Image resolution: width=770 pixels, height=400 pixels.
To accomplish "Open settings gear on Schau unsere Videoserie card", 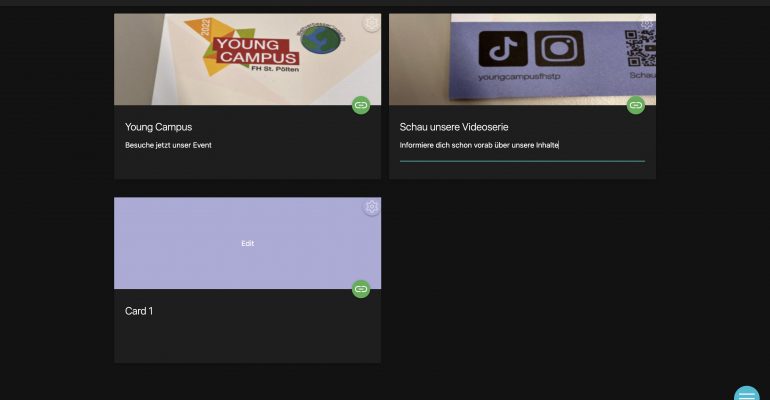I will 646,23.
